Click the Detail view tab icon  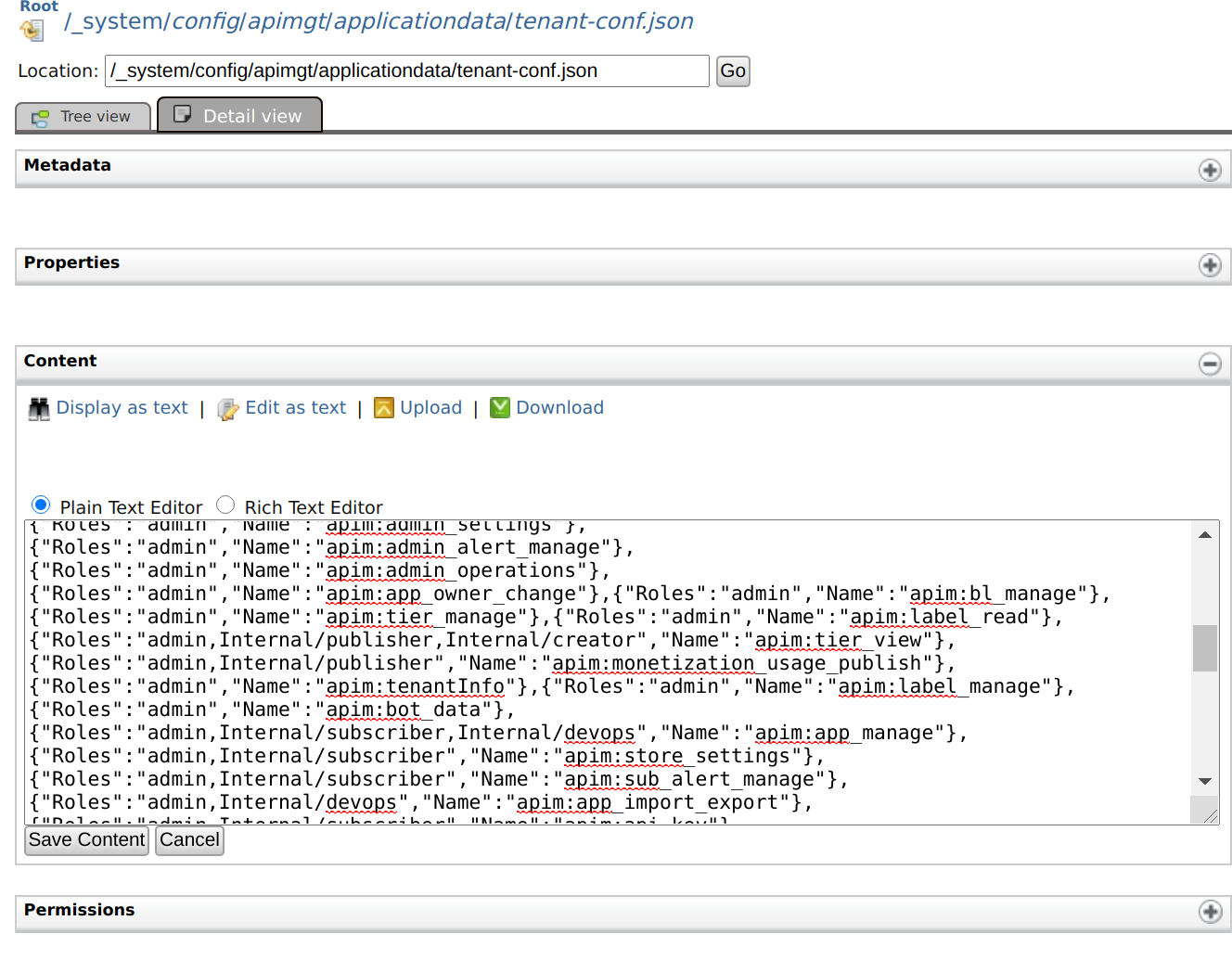point(182,114)
